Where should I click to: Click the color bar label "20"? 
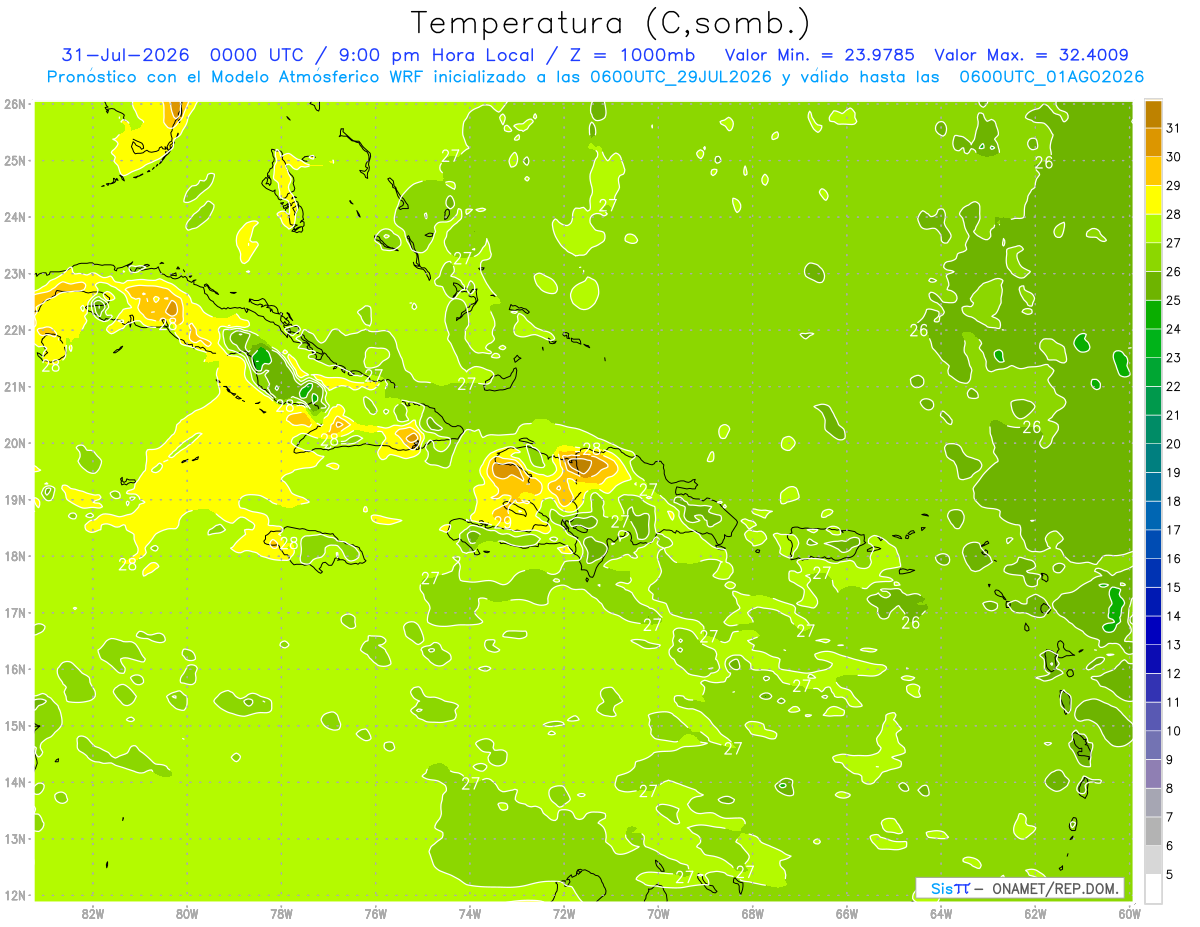coord(1173,444)
